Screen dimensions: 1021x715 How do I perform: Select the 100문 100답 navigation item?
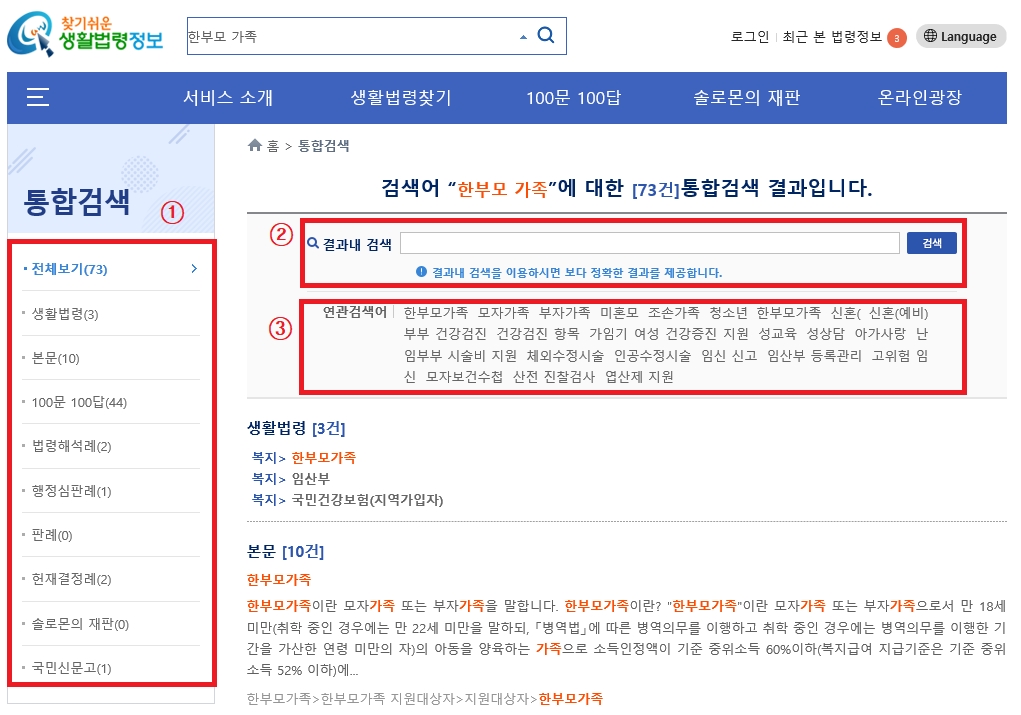pos(573,98)
